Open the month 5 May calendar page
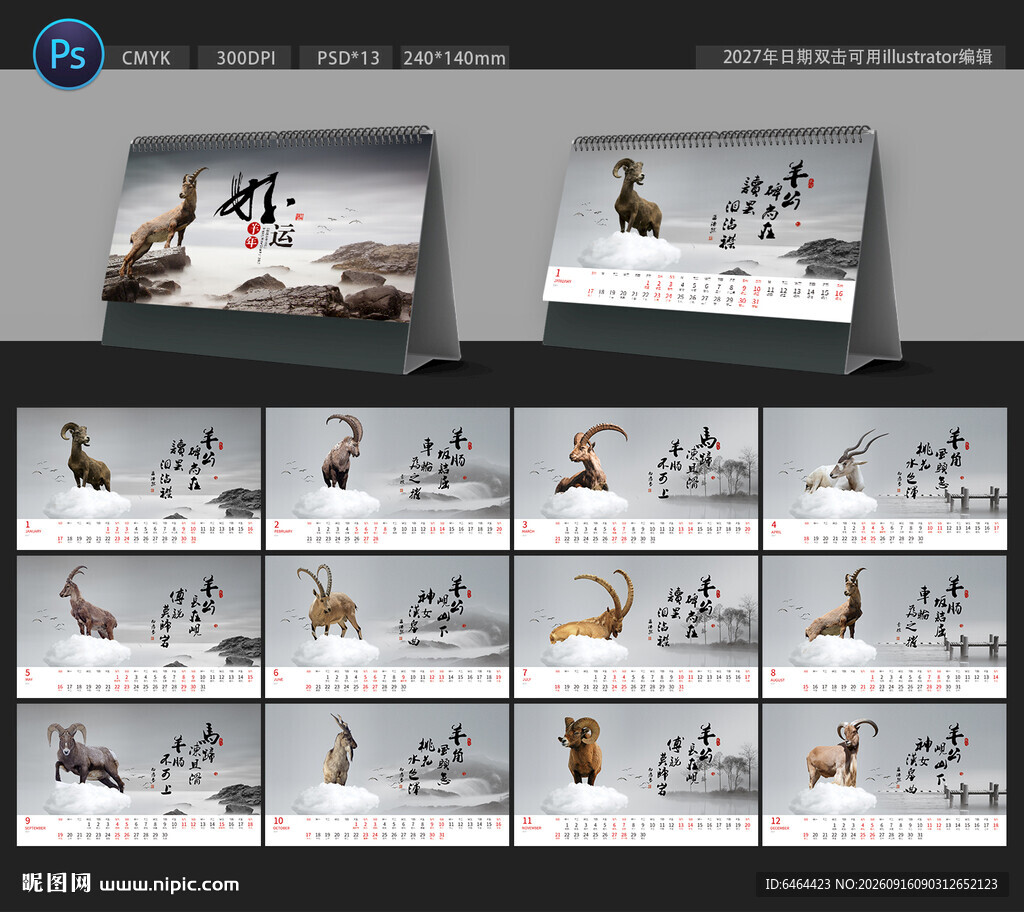Image resolution: width=1024 pixels, height=912 pixels. pos(138,627)
